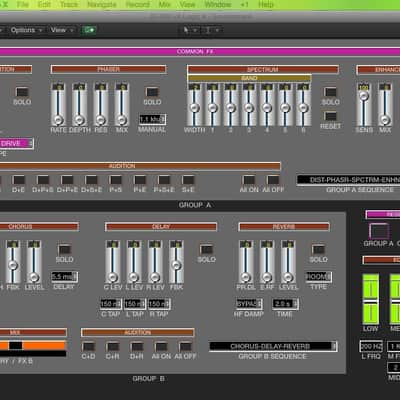Enable the P+S+E audition button
400x400 pixels.
164,180
